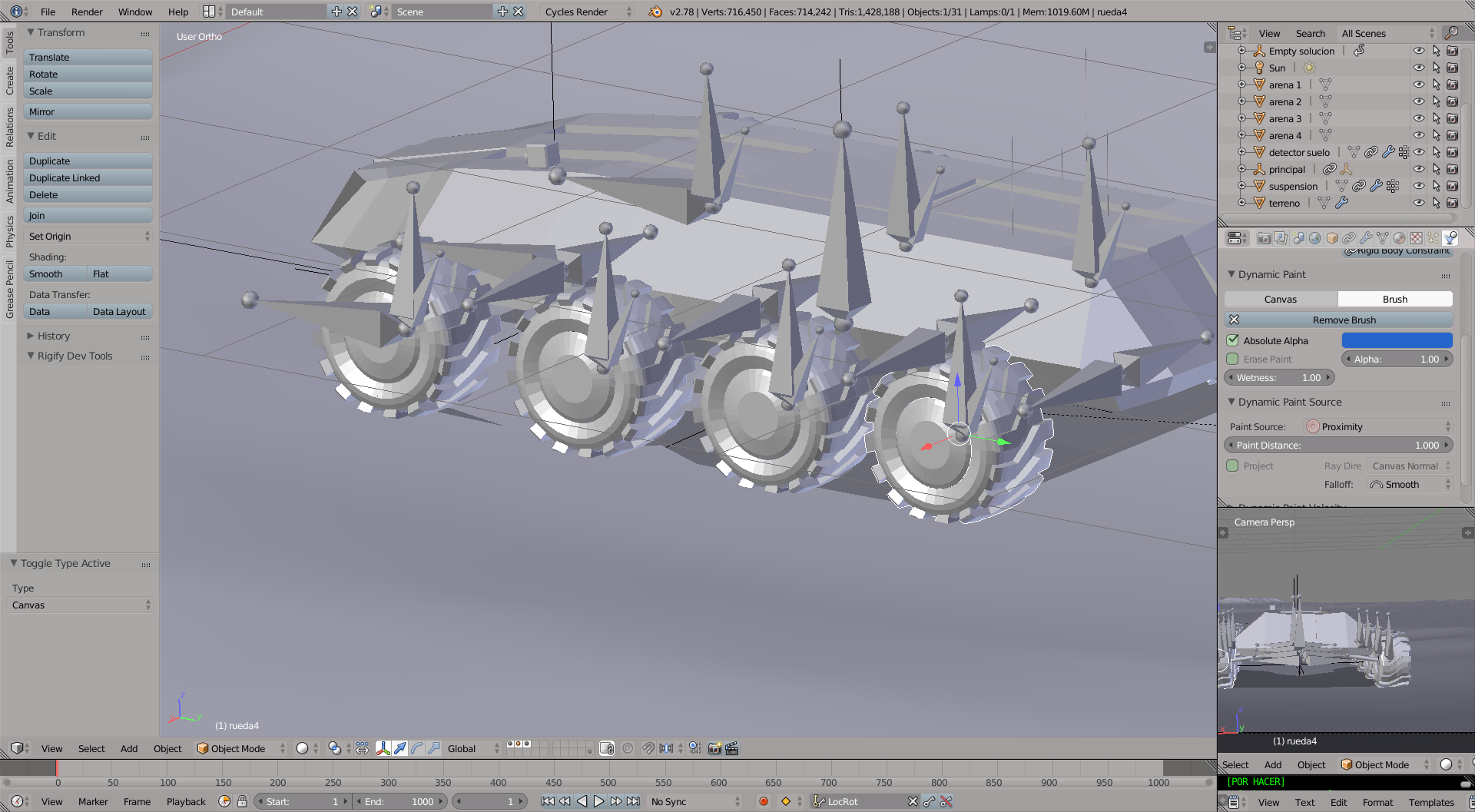
Task: Hide the terreno object using eye icon
Action: pyautogui.click(x=1418, y=203)
